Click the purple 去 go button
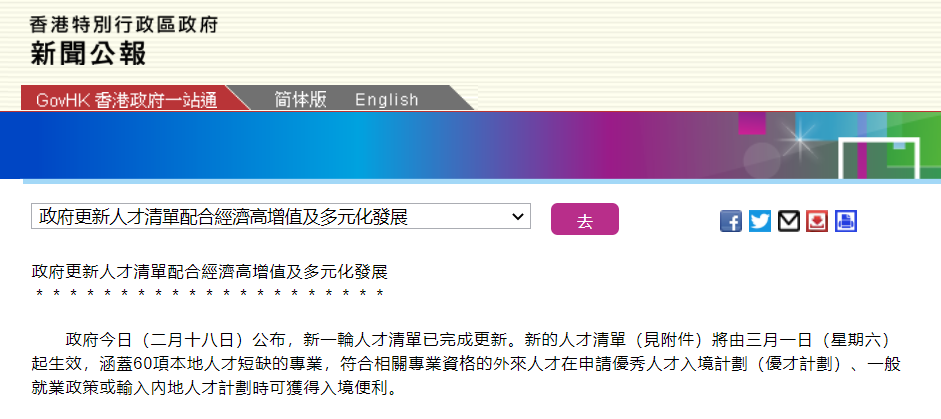 (585, 219)
